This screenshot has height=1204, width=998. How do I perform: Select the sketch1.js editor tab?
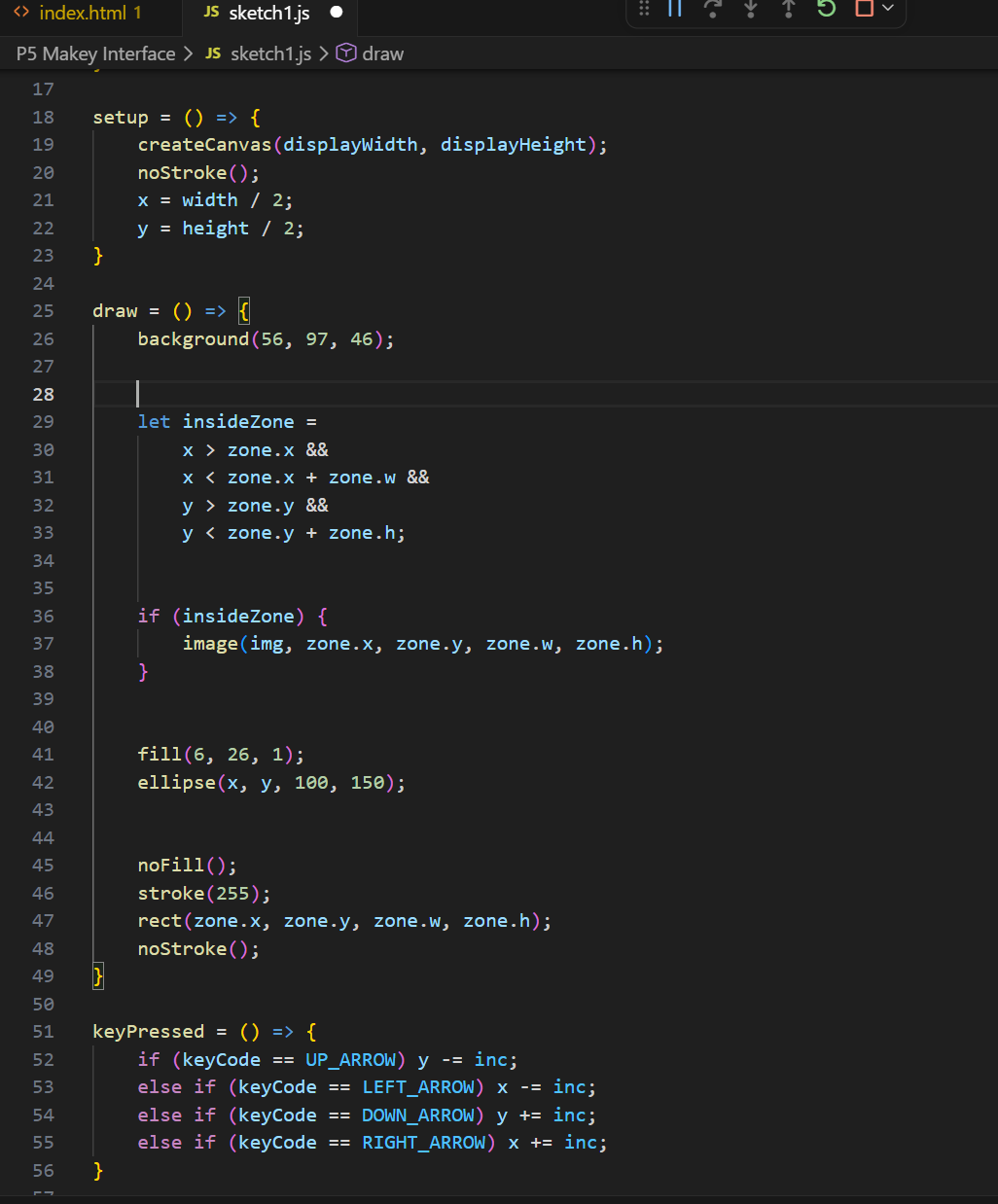(269, 13)
